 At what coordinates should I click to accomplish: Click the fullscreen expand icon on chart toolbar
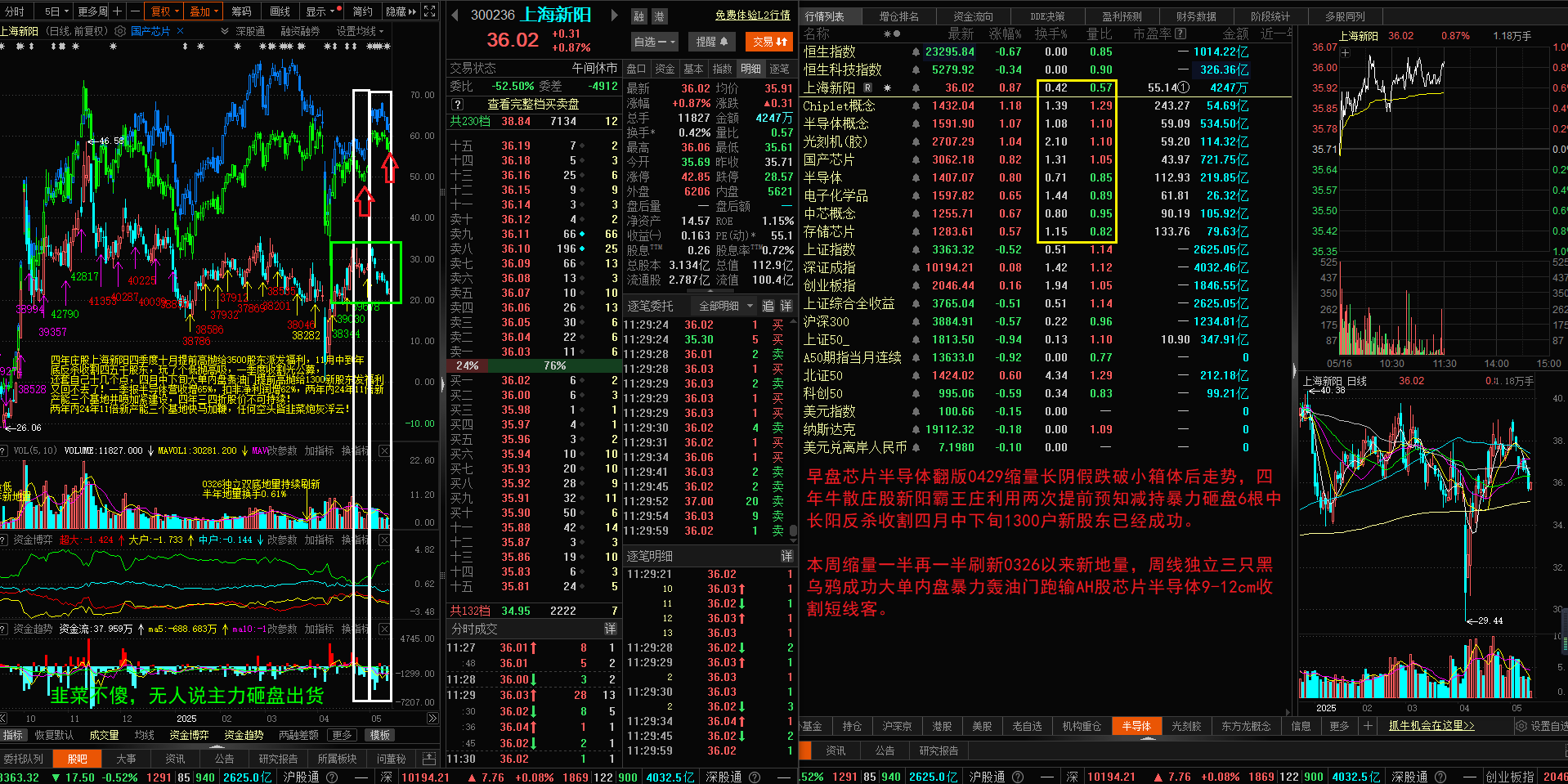point(430,11)
